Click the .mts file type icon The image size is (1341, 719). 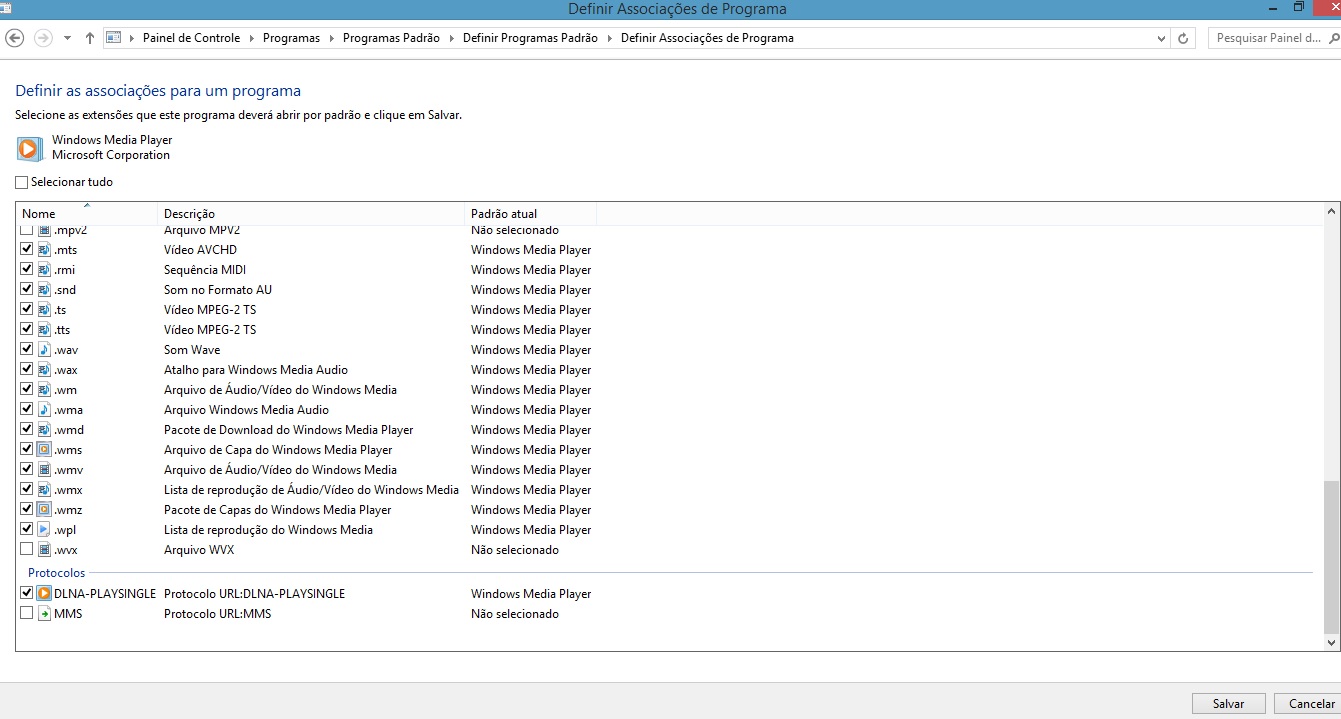point(44,250)
